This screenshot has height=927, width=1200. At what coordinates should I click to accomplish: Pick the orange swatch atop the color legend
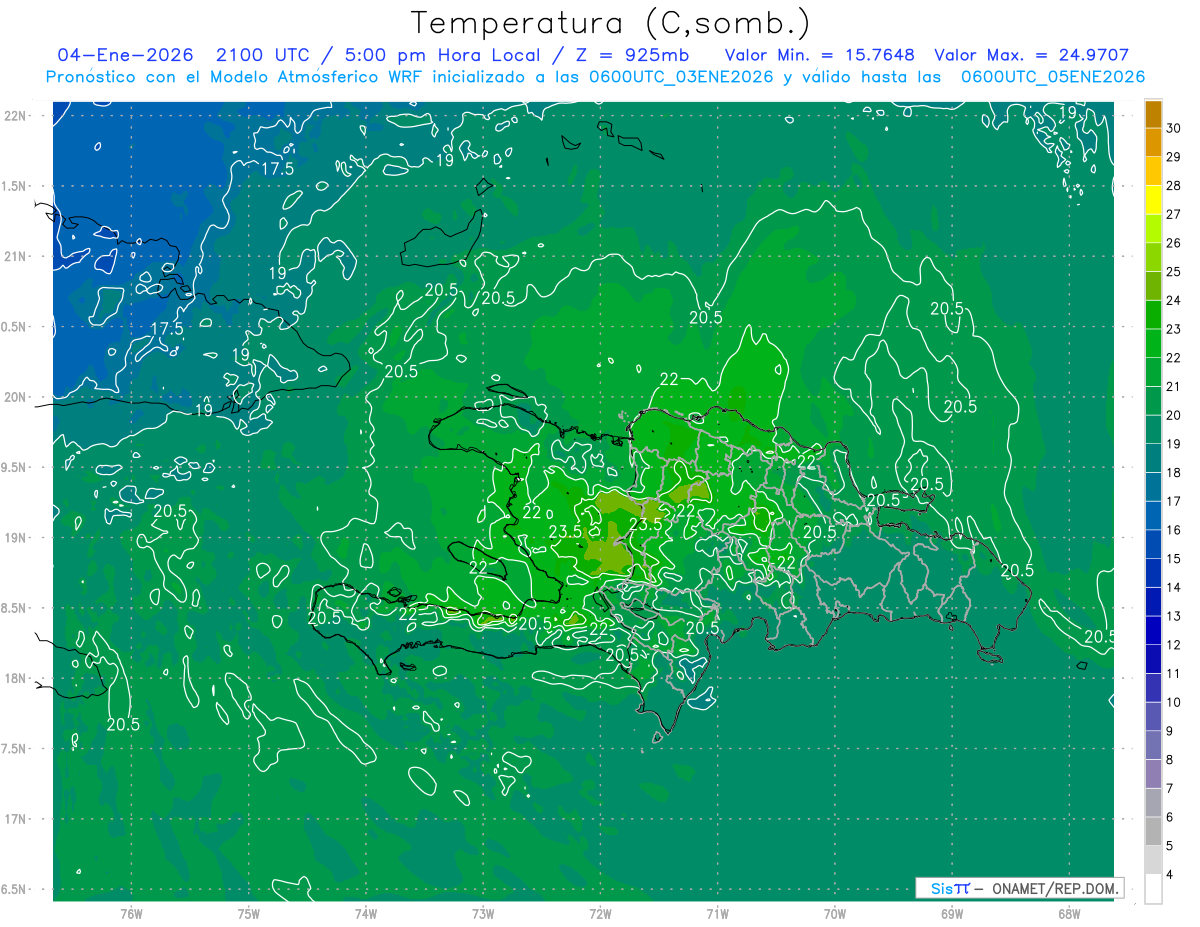click(1153, 114)
